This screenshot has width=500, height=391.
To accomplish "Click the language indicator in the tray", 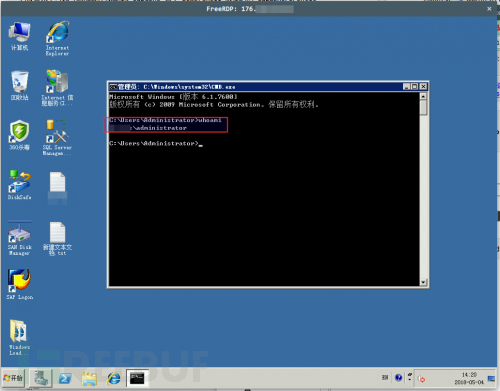I will click(385, 377).
